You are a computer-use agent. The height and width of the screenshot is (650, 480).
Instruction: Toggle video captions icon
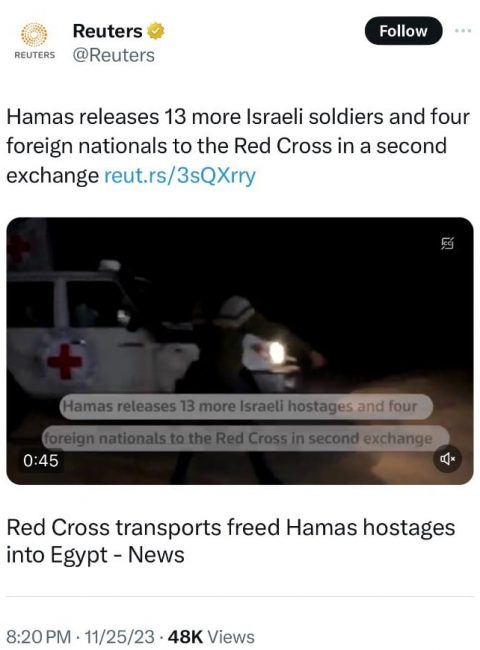(447, 243)
